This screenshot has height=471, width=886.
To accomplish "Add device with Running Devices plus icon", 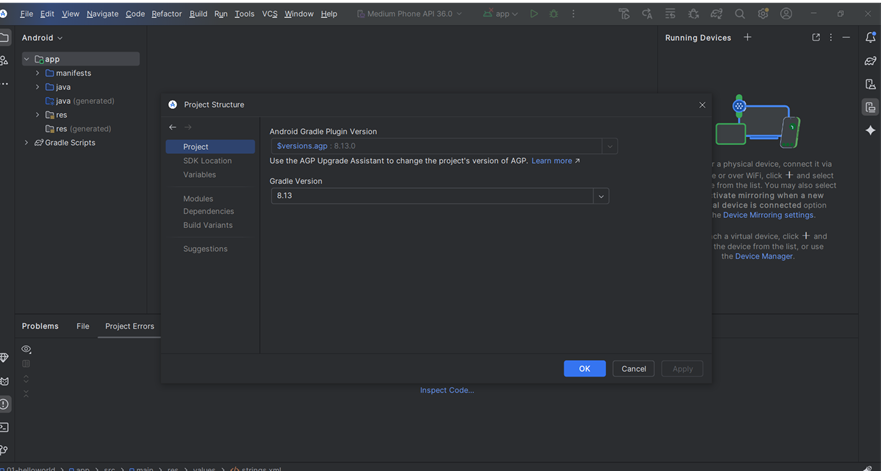I will pos(748,37).
